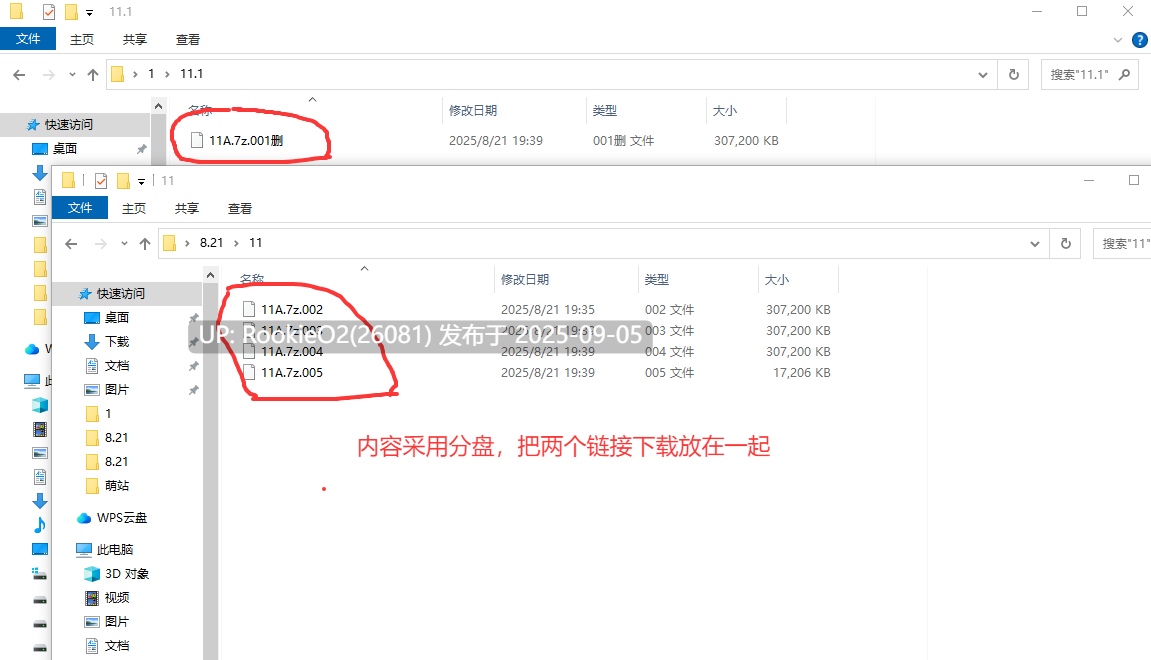Click the sidebar scroll-up arrow in the 11 window
The width and height of the screenshot is (1151, 660).
(x=211, y=275)
